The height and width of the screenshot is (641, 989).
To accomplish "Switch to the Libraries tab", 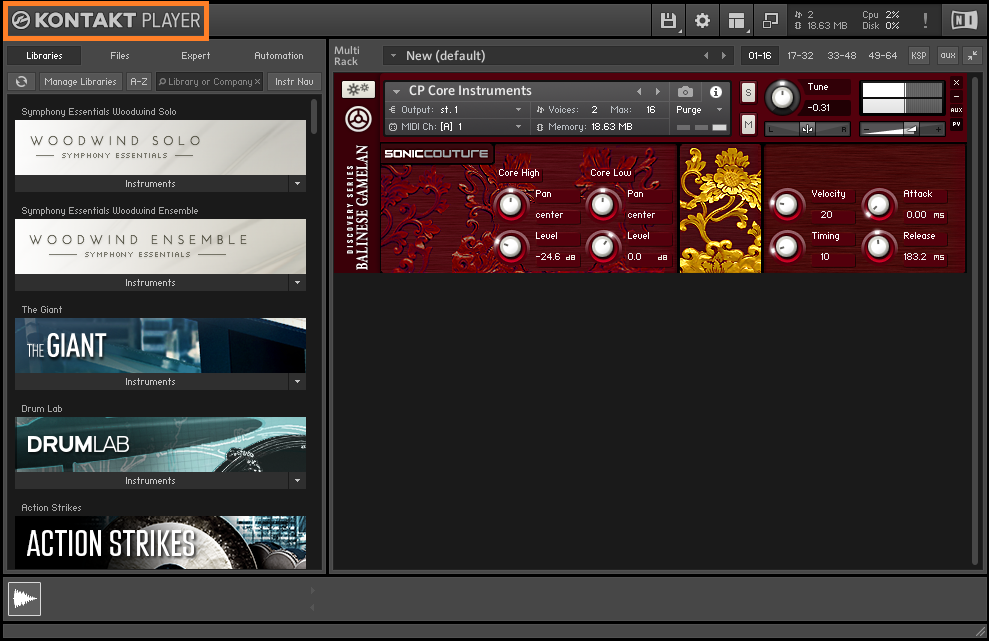I will 44,56.
